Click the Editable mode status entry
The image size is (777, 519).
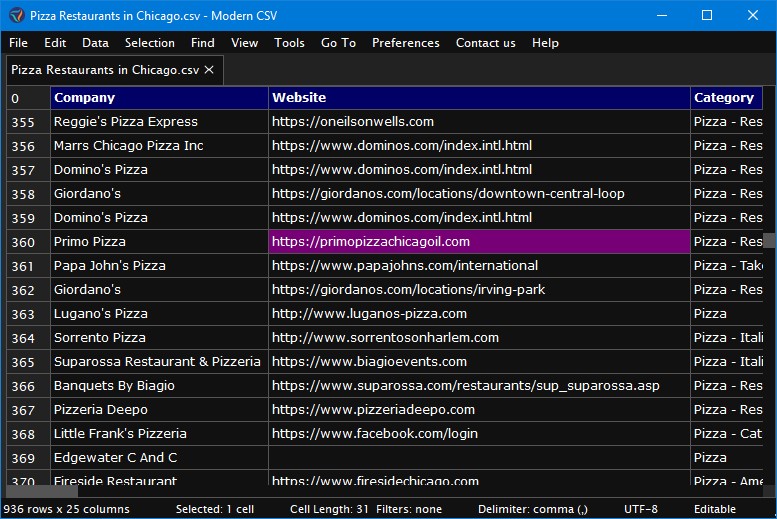[715, 509]
